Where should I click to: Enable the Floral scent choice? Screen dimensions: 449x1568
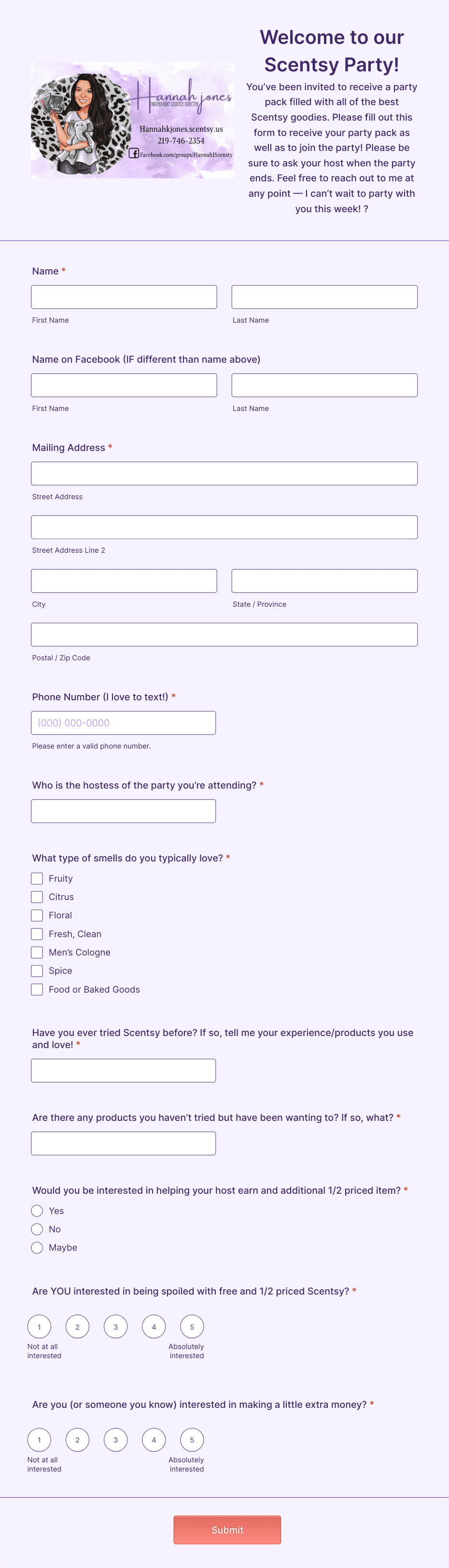point(37,915)
